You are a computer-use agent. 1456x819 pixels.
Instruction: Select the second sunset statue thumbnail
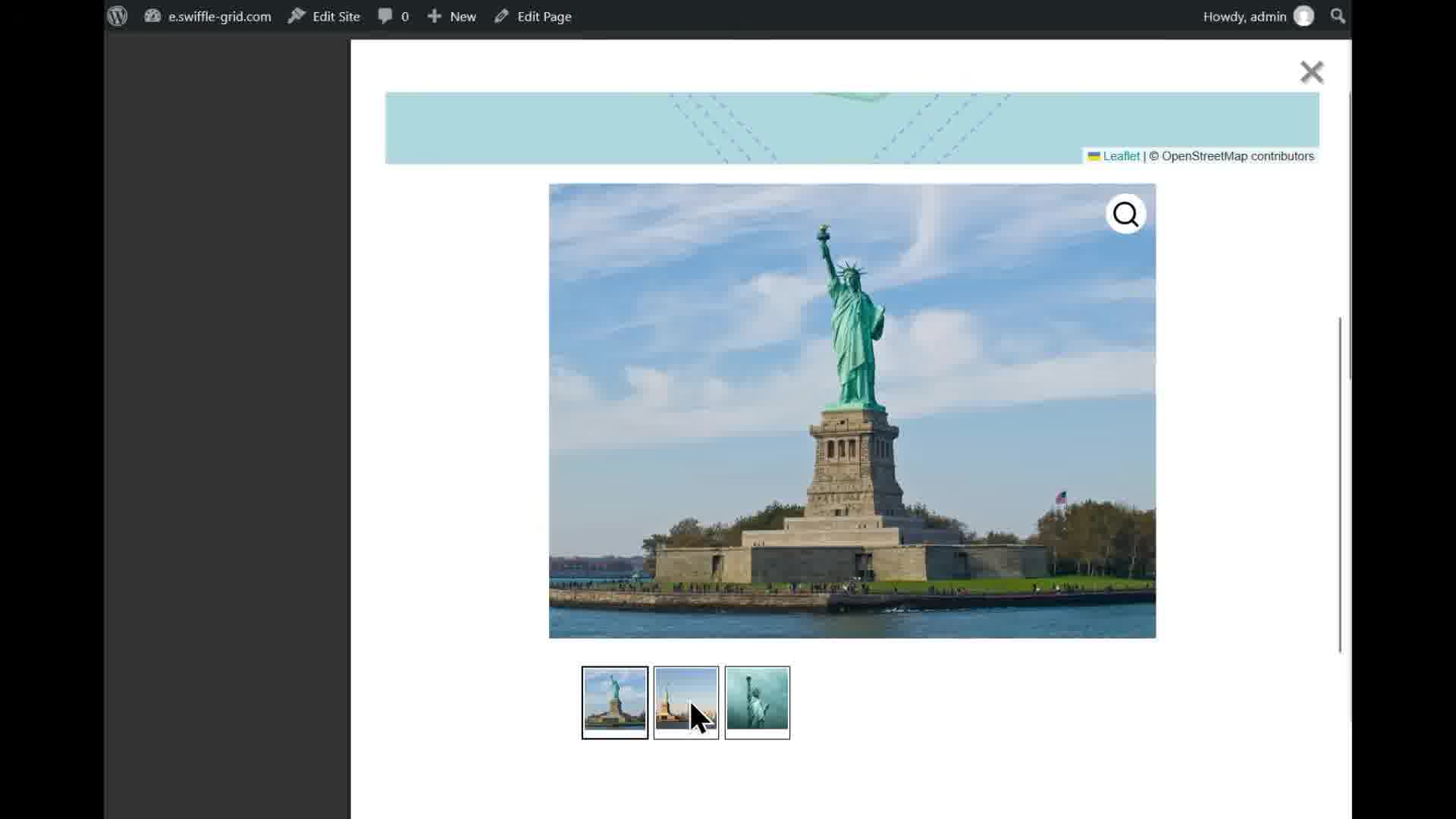pos(686,702)
